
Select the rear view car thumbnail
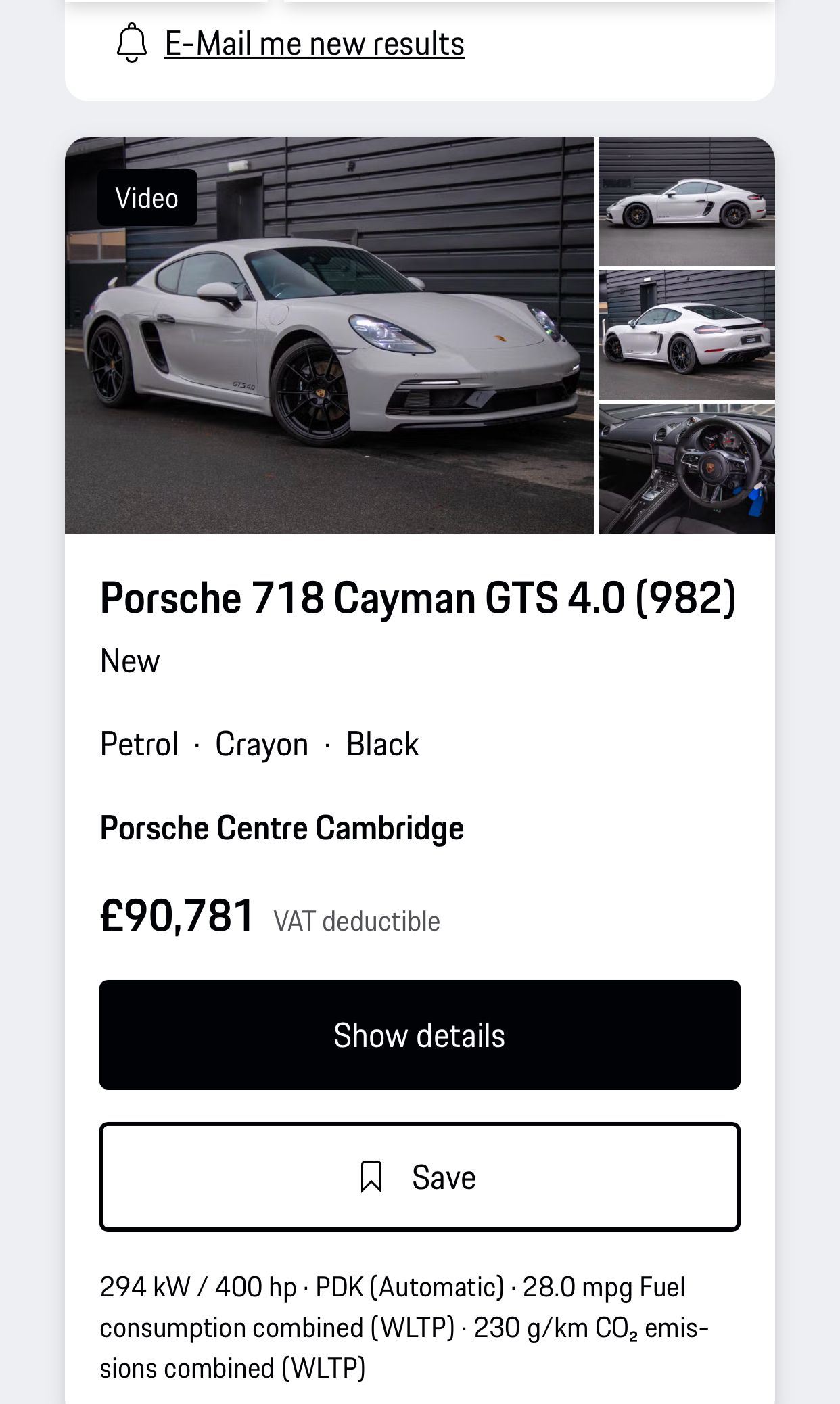tap(686, 335)
